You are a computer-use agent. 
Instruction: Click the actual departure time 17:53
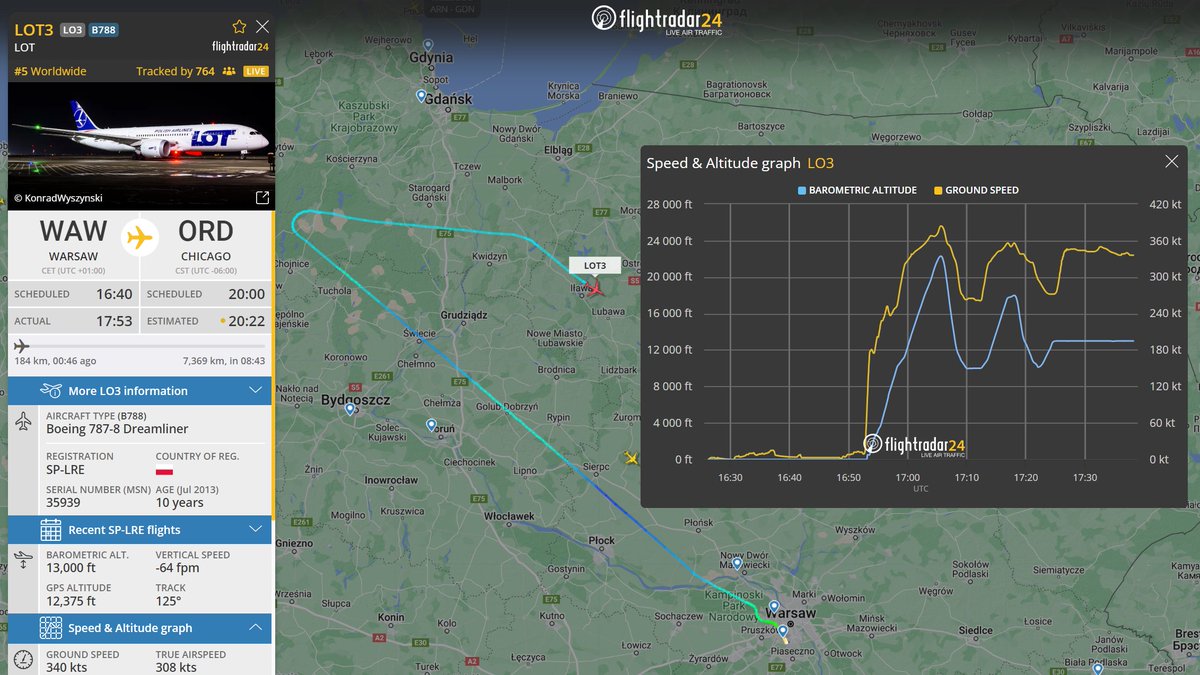[114, 321]
